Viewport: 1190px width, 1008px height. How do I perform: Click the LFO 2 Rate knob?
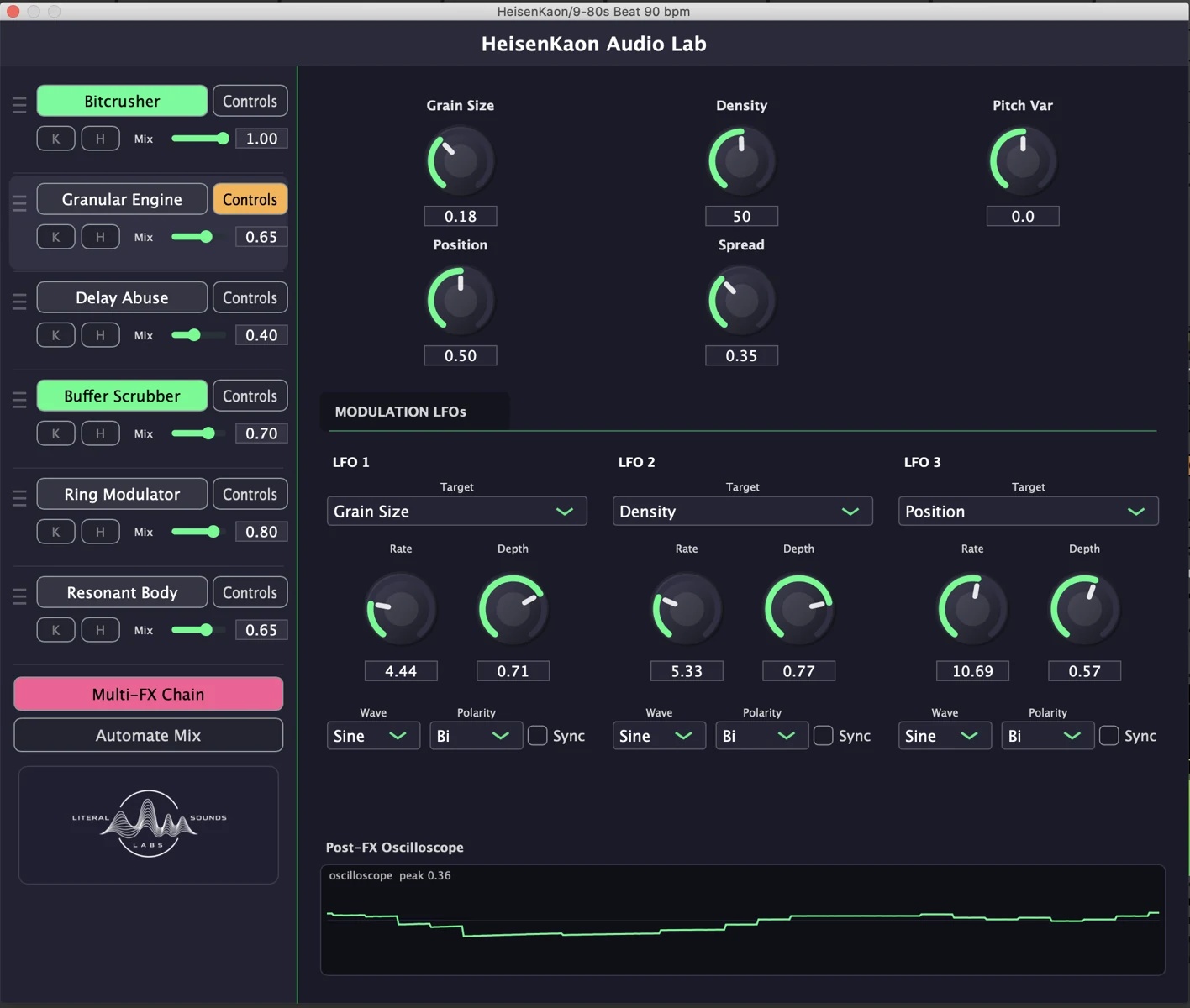(x=687, y=609)
